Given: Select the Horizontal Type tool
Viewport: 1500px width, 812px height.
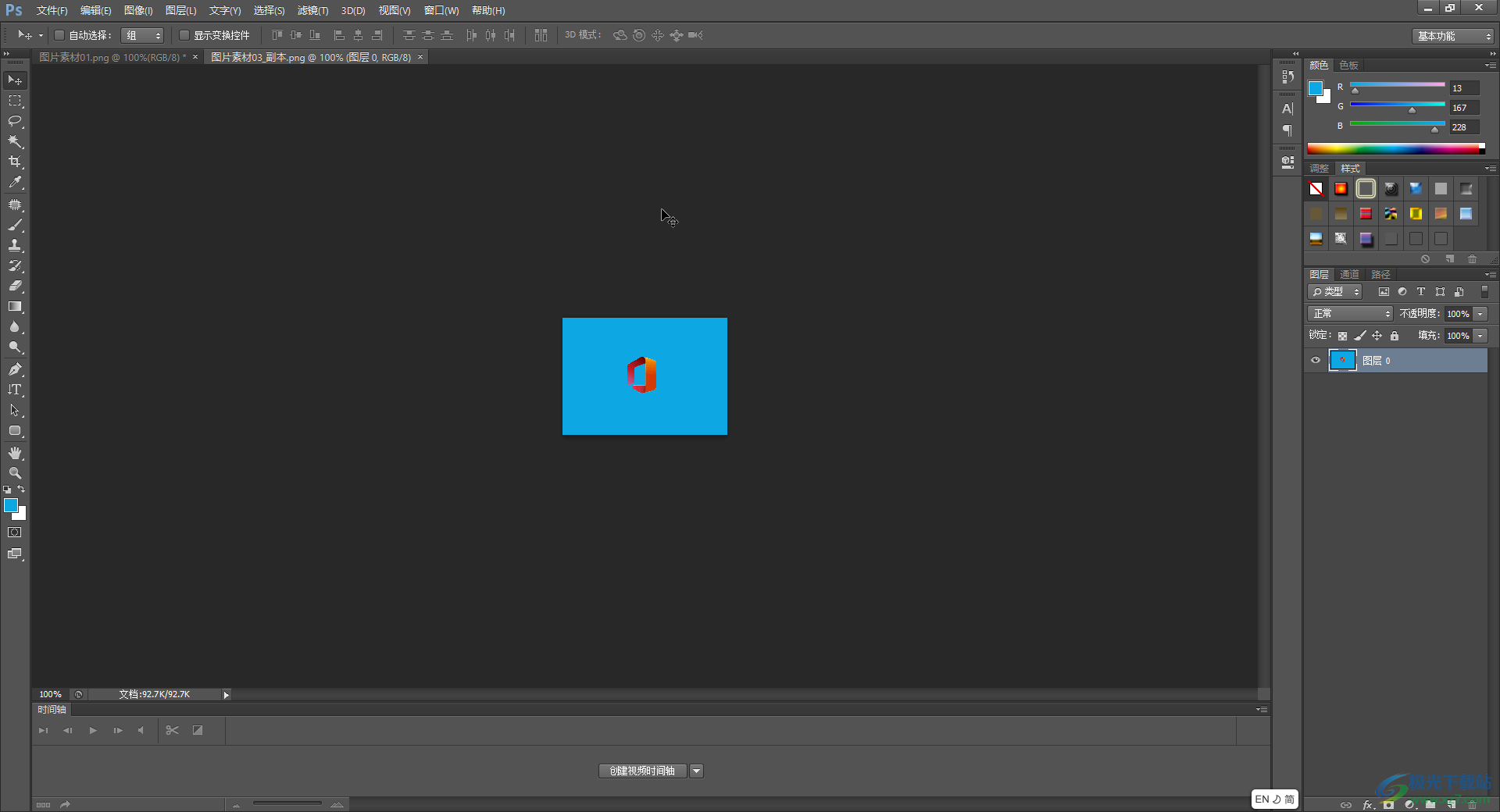Looking at the screenshot, I should click(15, 390).
